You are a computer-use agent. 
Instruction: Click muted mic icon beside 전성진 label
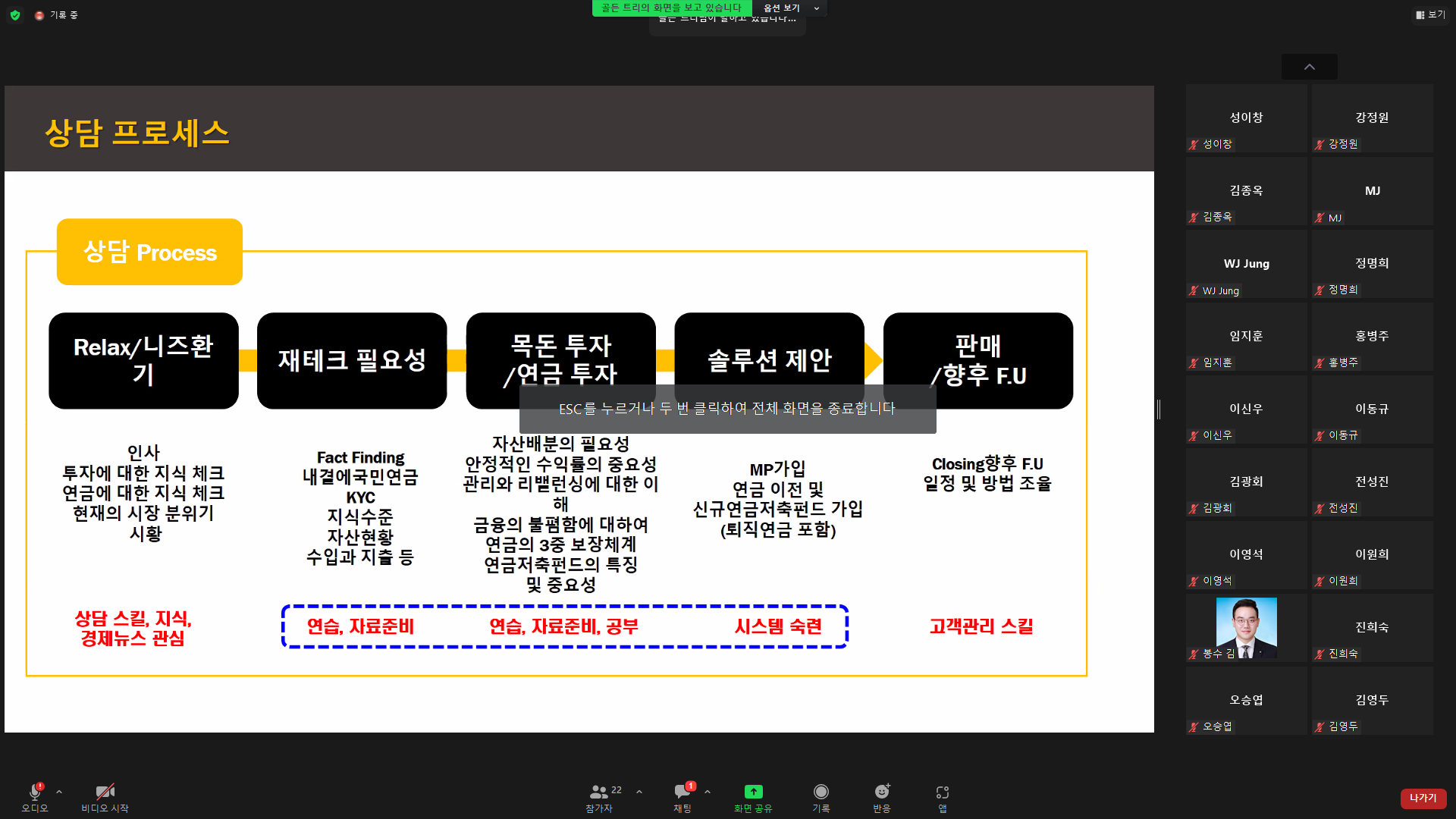coord(1320,508)
